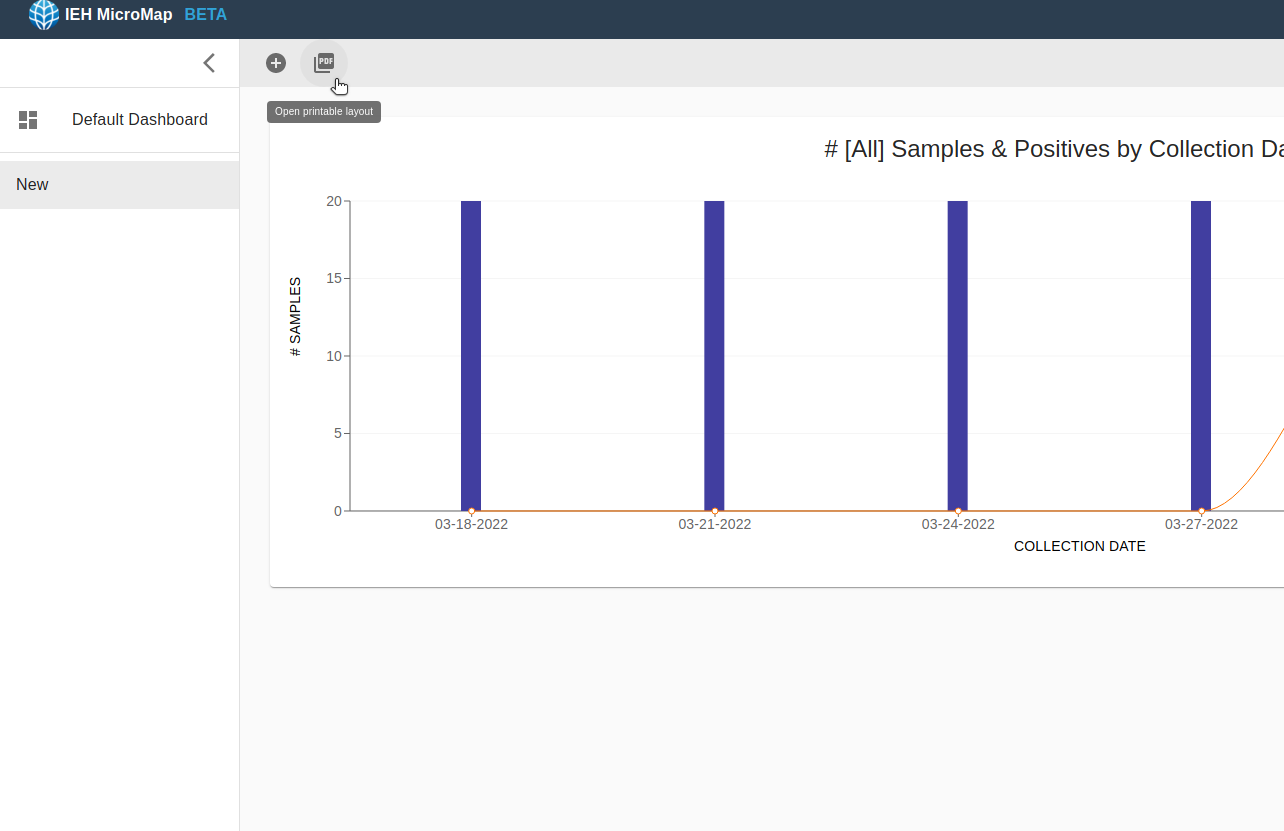Click the y-axis value 20
The height and width of the screenshot is (831, 1284).
334,201
